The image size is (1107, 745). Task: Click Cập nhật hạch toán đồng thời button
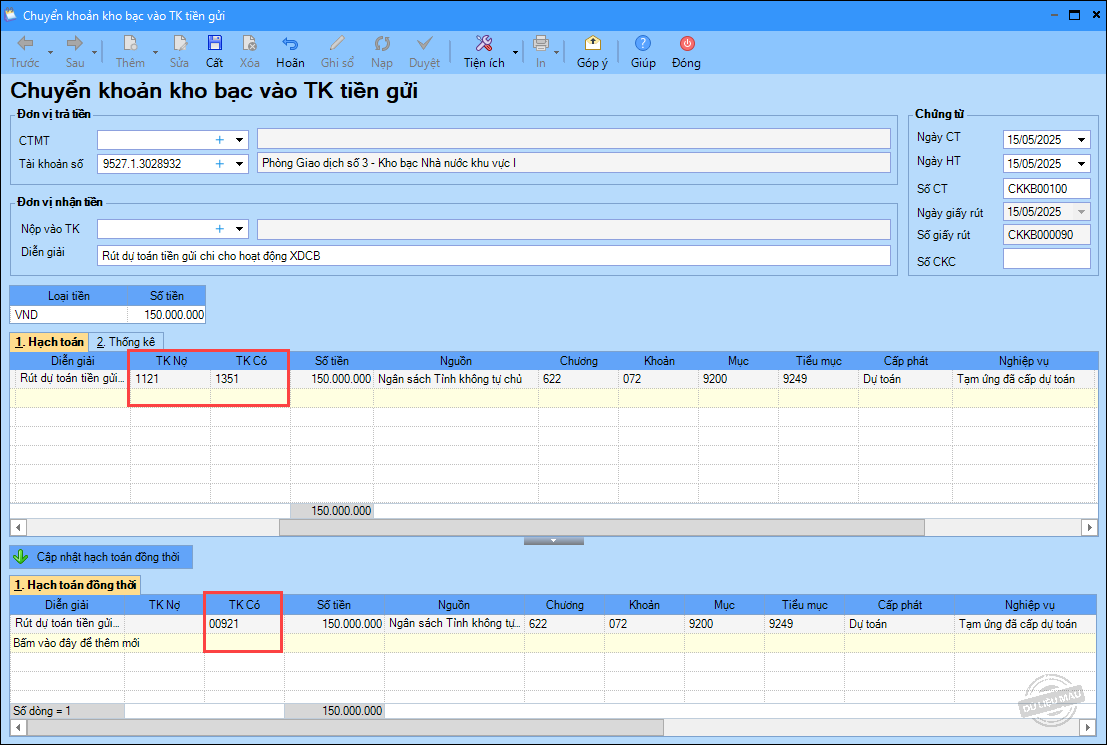(x=101, y=556)
